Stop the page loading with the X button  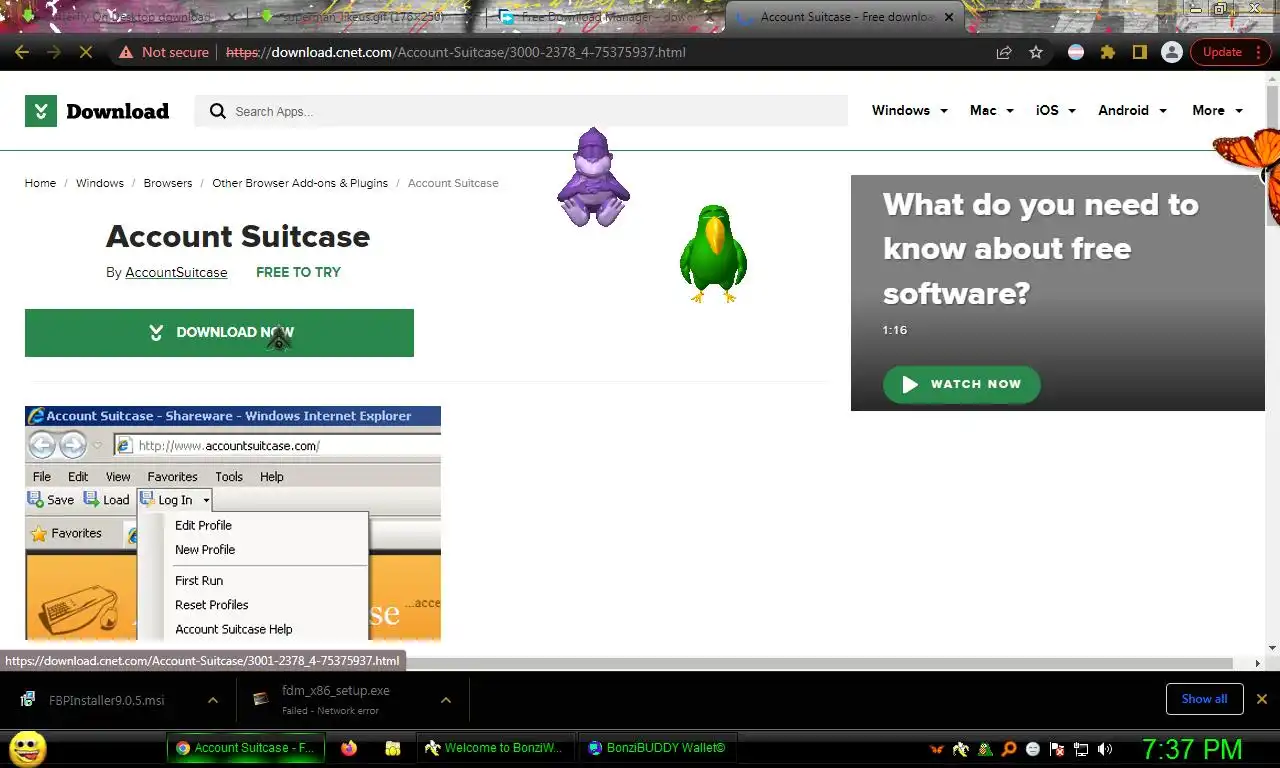click(x=86, y=52)
